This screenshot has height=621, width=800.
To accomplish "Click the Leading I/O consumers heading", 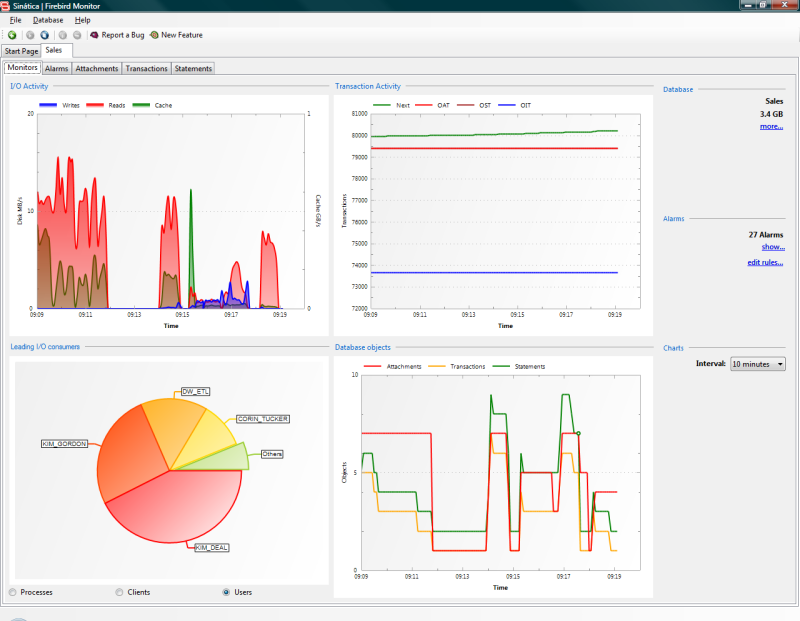I will [45, 346].
